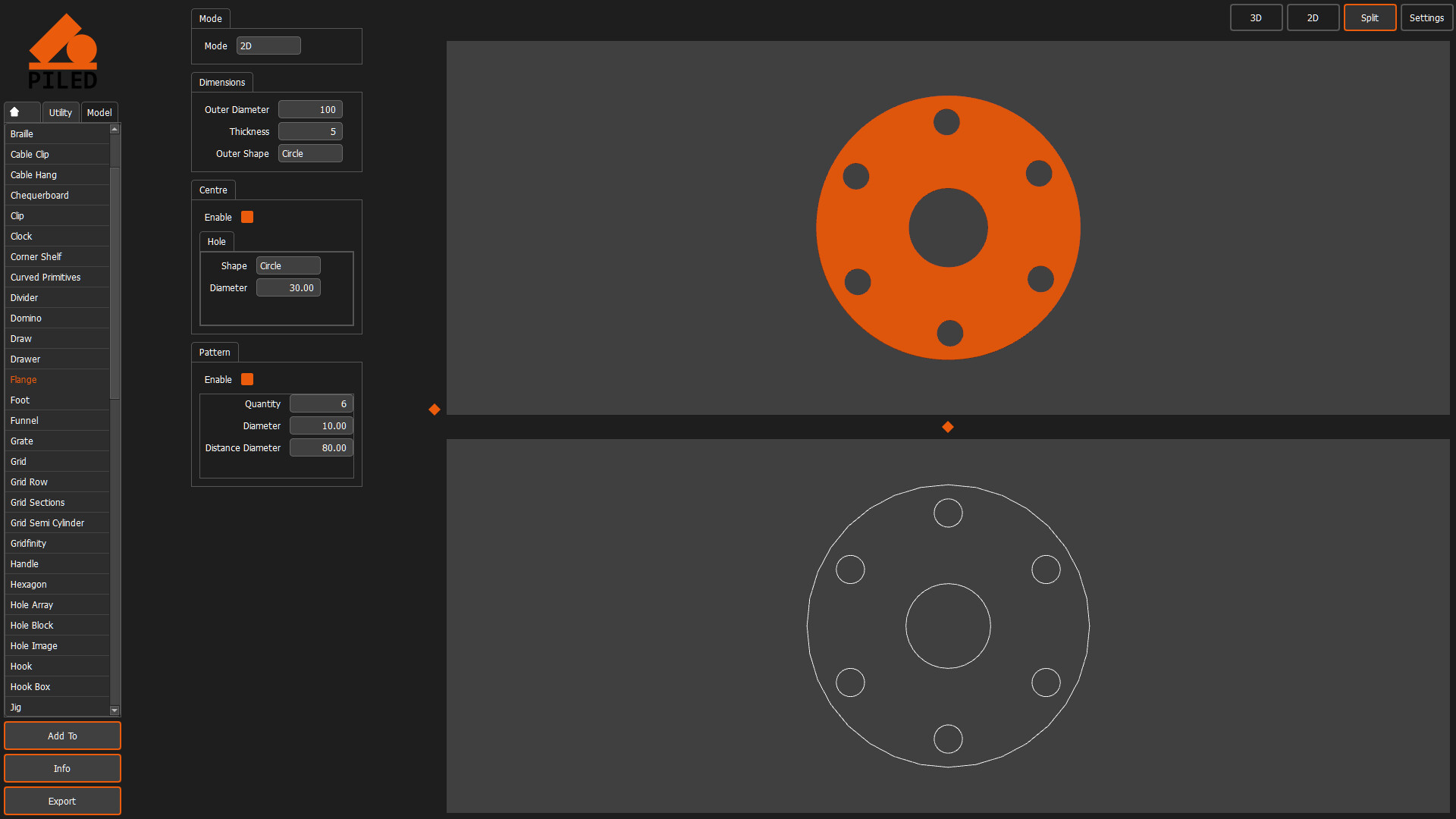
Task: Click the Export button
Action: (x=62, y=801)
